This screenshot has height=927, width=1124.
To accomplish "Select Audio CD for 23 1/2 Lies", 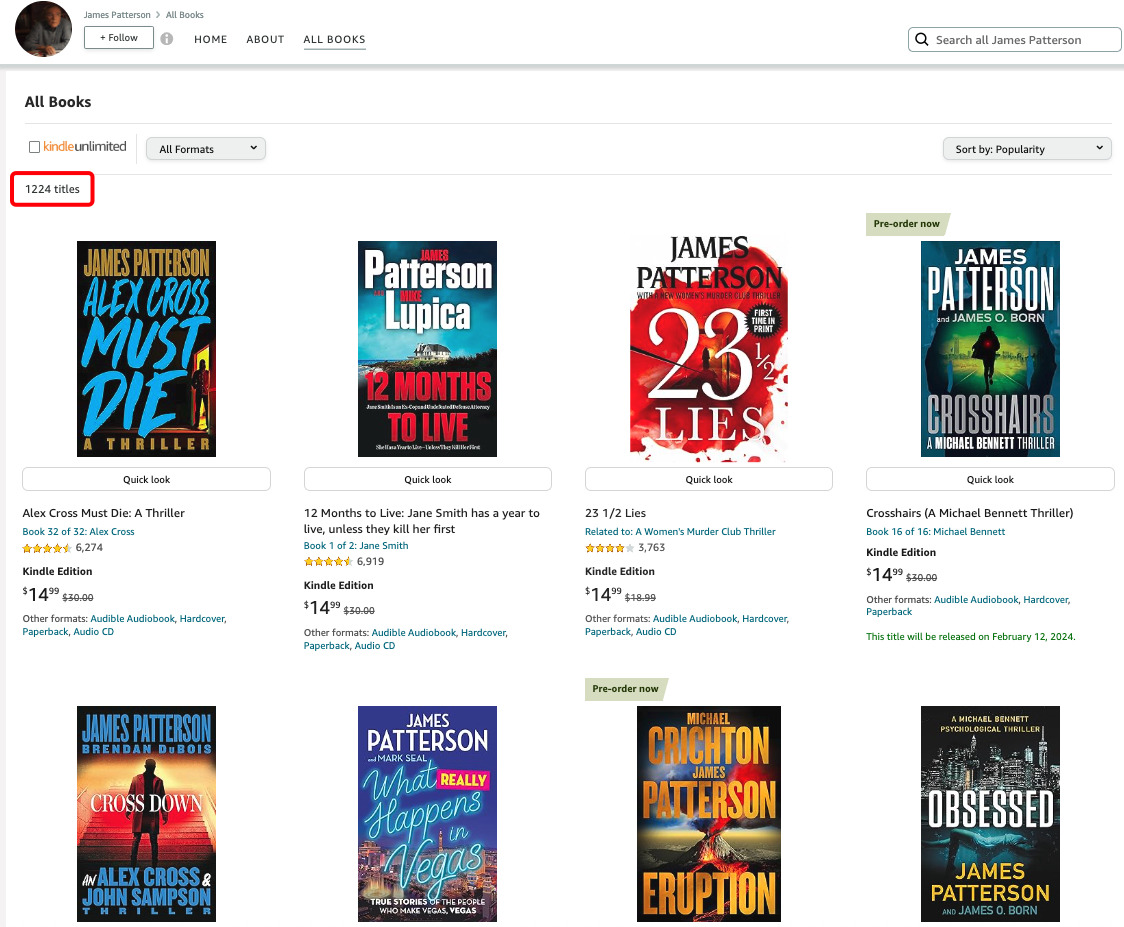I will coord(655,632).
